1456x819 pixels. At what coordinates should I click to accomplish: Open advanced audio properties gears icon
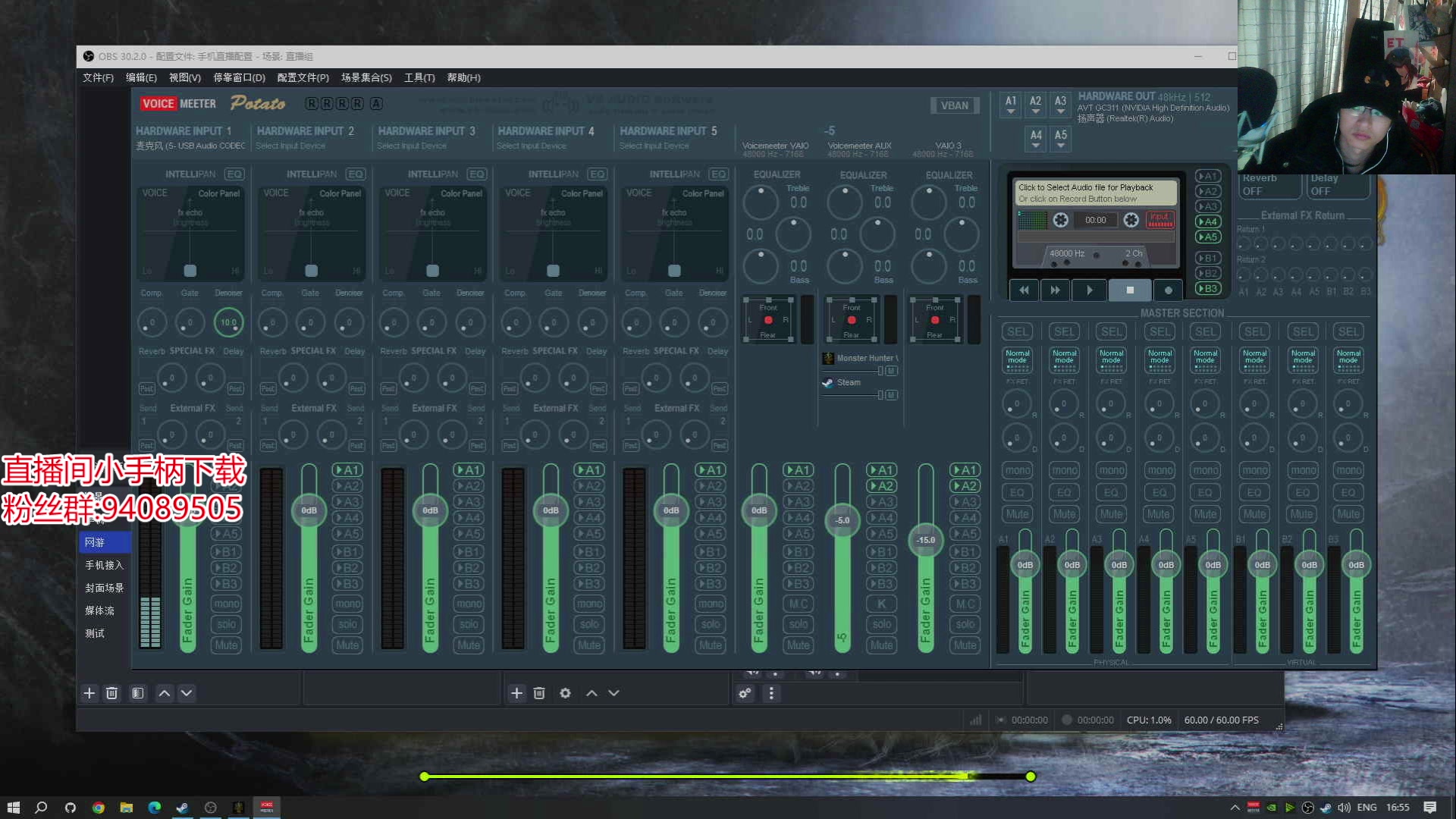[x=745, y=693]
